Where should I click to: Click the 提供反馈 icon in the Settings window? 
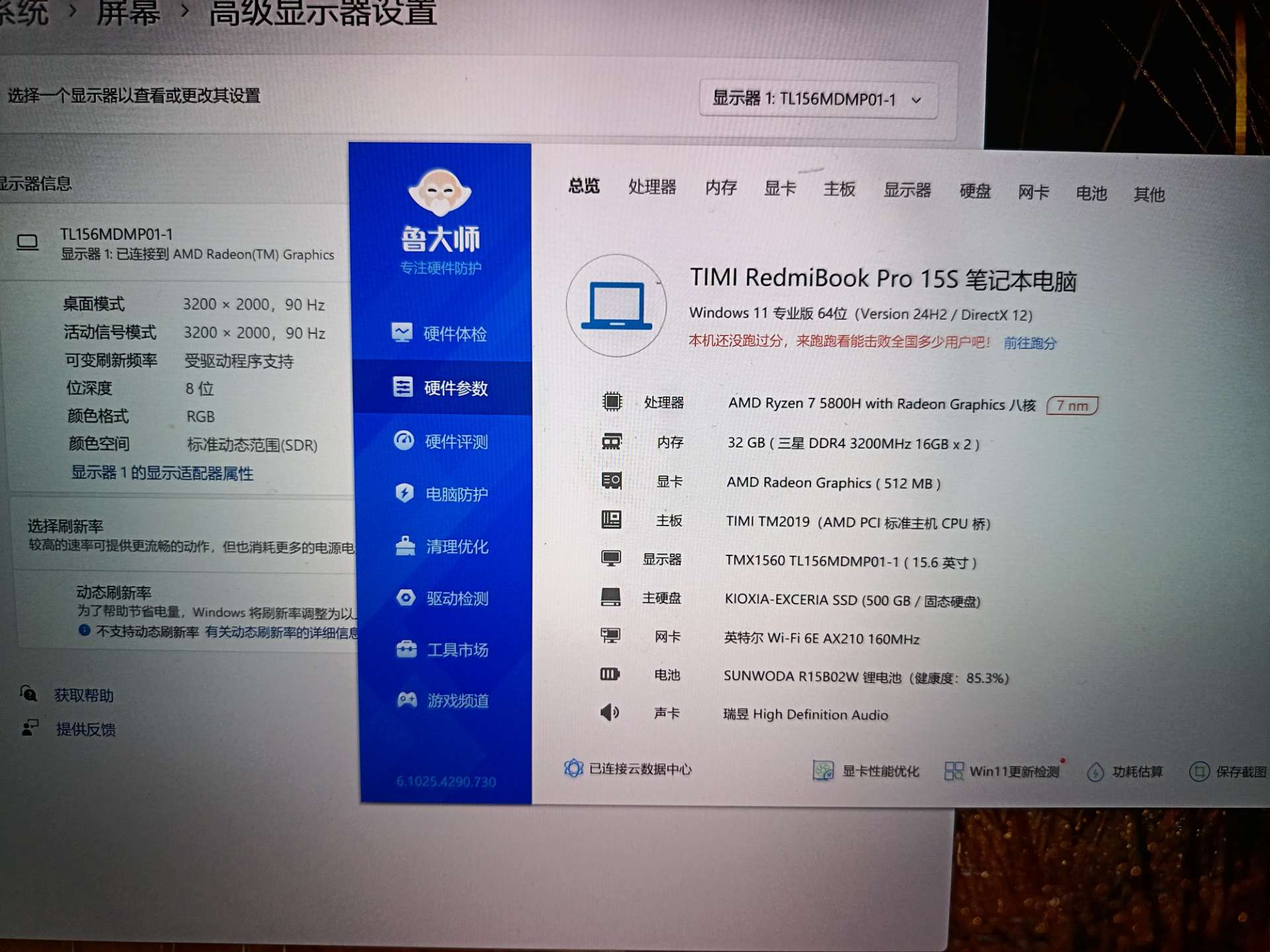tap(30, 727)
